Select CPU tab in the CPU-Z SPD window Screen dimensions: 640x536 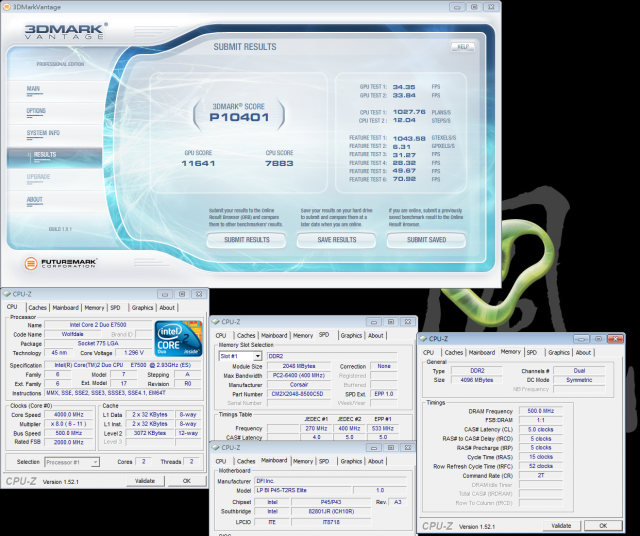click(221, 335)
